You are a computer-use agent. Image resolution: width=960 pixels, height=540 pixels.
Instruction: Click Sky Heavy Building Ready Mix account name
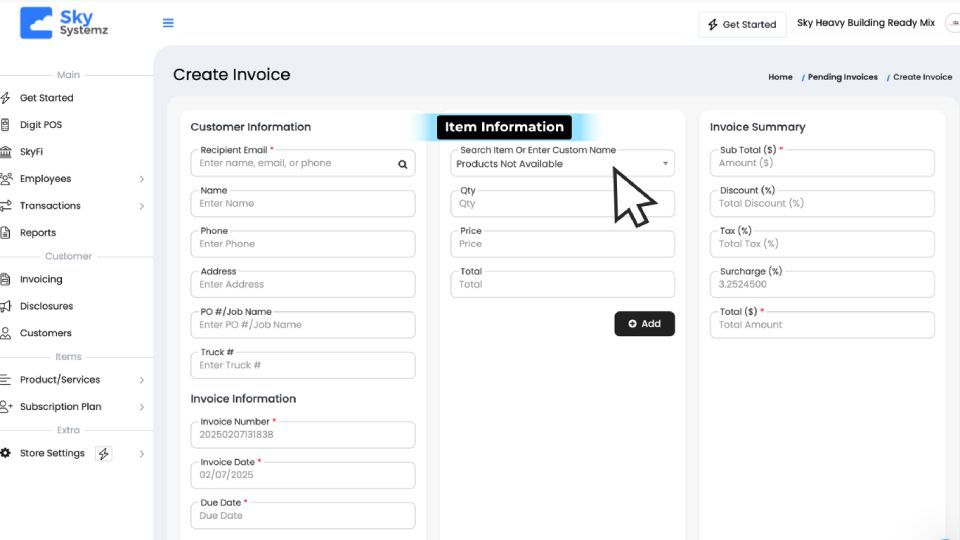point(866,23)
